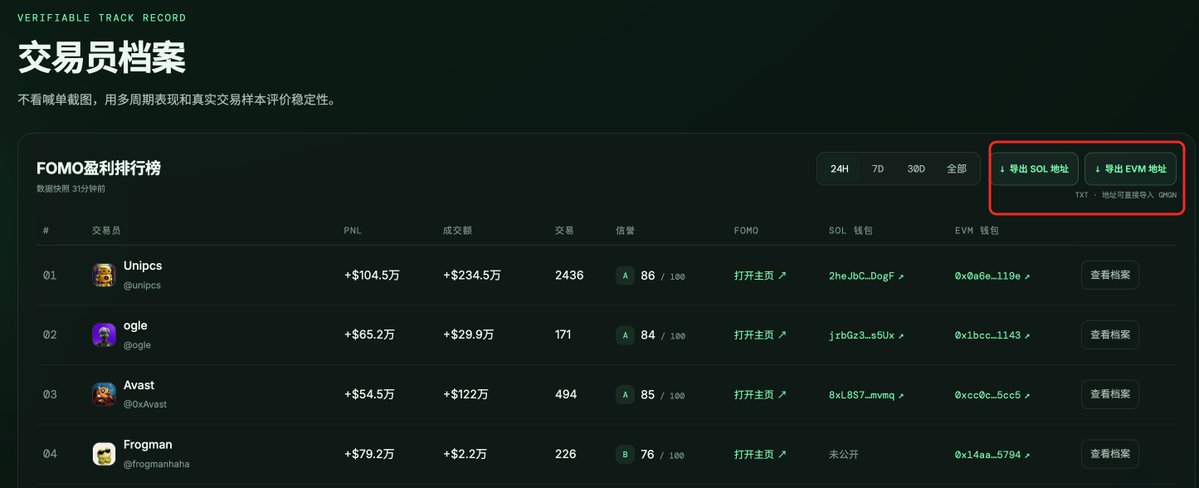Click trade count 2436
Image resolution: width=1199 pixels, height=488 pixels.
570,275
